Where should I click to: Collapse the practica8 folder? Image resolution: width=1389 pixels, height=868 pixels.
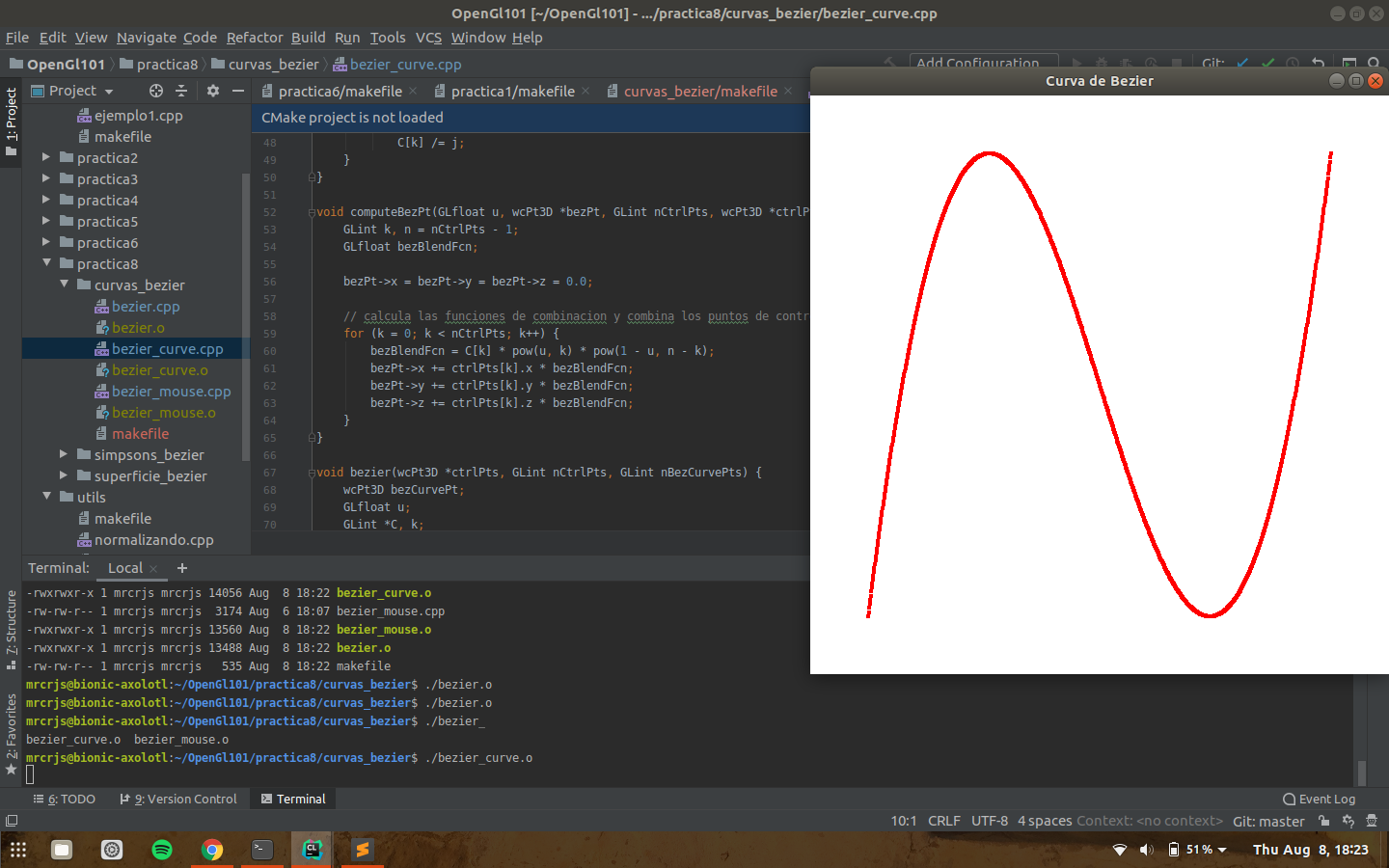point(45,263)
